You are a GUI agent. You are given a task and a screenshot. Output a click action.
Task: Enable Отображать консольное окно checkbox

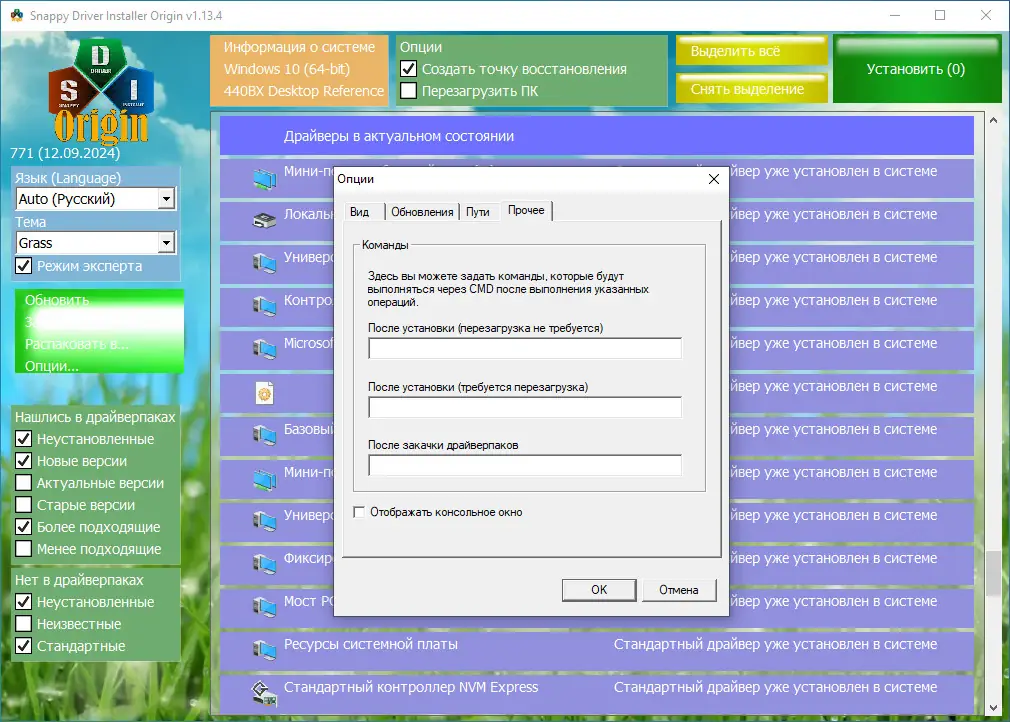tap(359, 512)
